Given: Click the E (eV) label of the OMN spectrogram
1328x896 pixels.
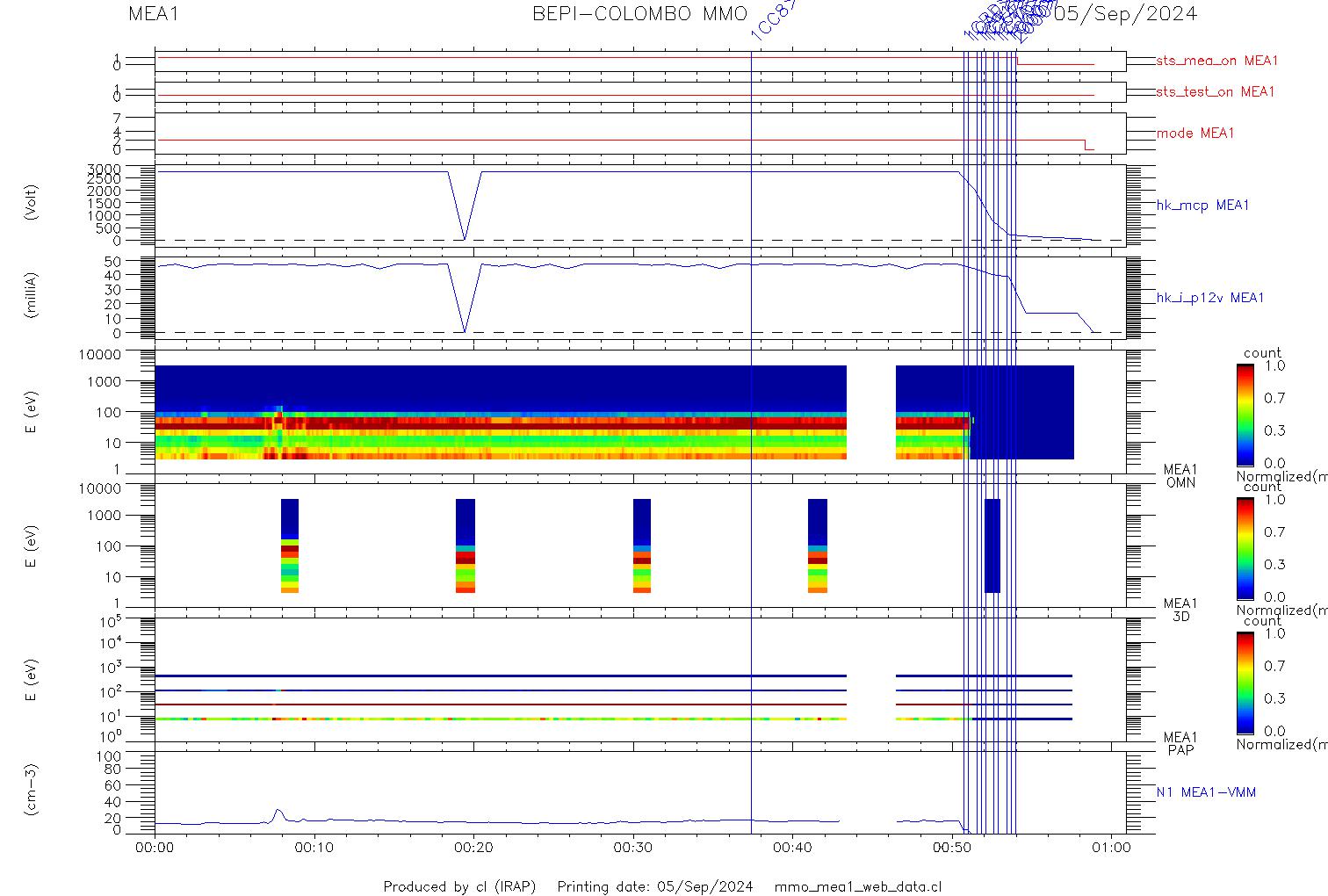Looking at the screenshot, I should click(x=32, y=413).
